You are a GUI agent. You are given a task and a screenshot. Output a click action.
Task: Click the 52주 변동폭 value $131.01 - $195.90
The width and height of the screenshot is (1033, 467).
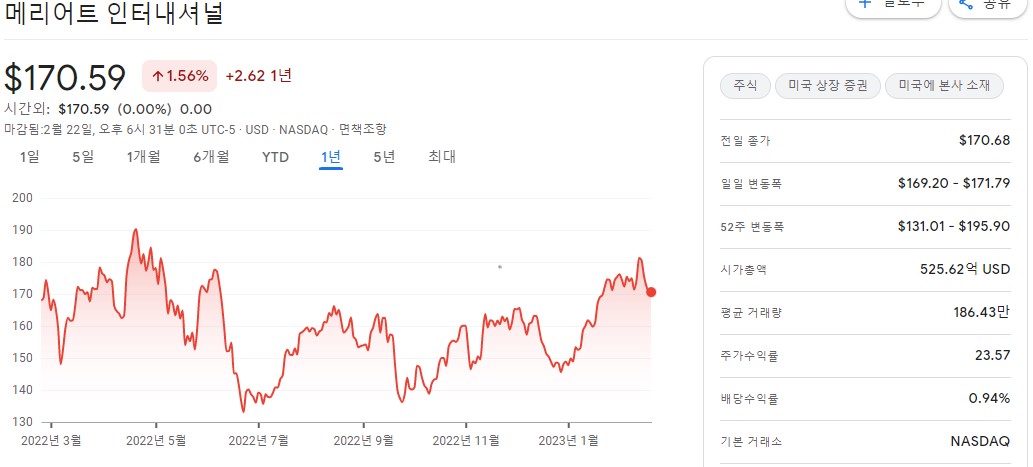953,226
